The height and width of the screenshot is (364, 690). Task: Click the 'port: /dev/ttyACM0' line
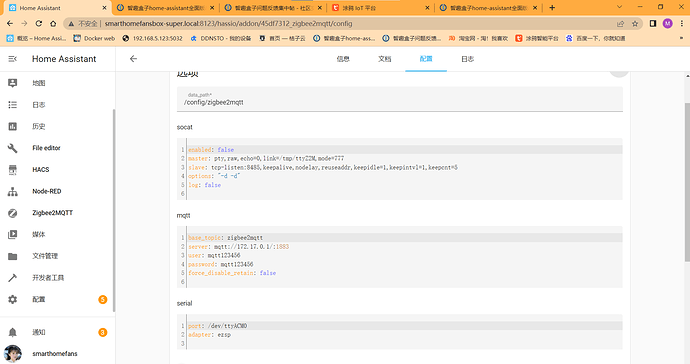218,326
